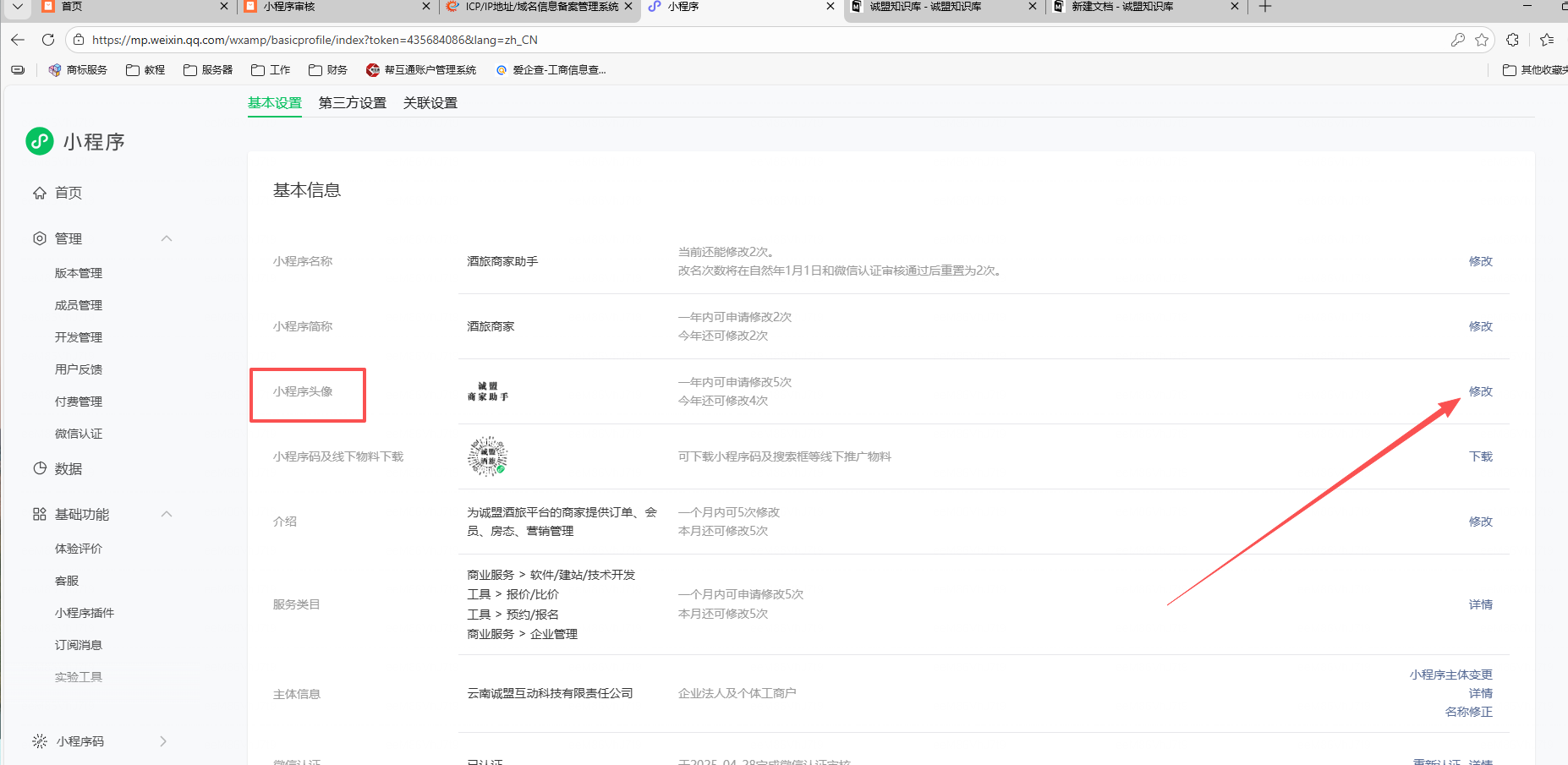Open the 首页 home icon in sidebar

click(40, 193)
